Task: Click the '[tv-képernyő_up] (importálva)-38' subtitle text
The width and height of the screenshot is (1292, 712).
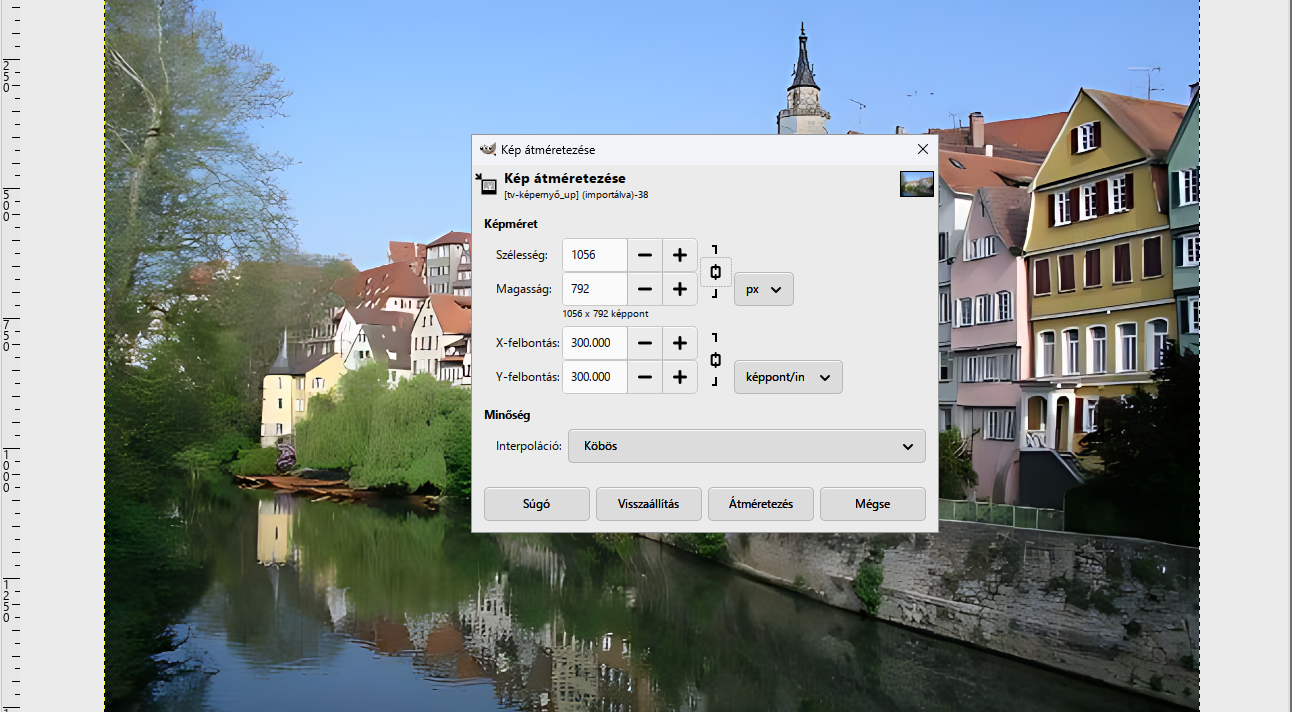Action: tap(576, 195)
